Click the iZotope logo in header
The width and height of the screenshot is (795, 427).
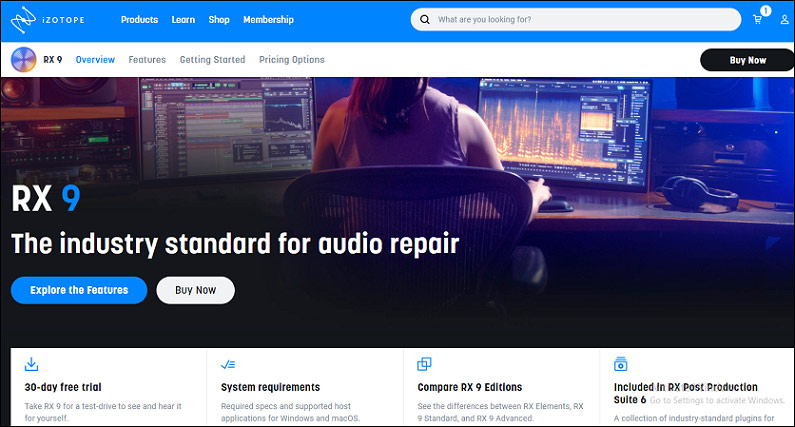[x=48, y=20]
